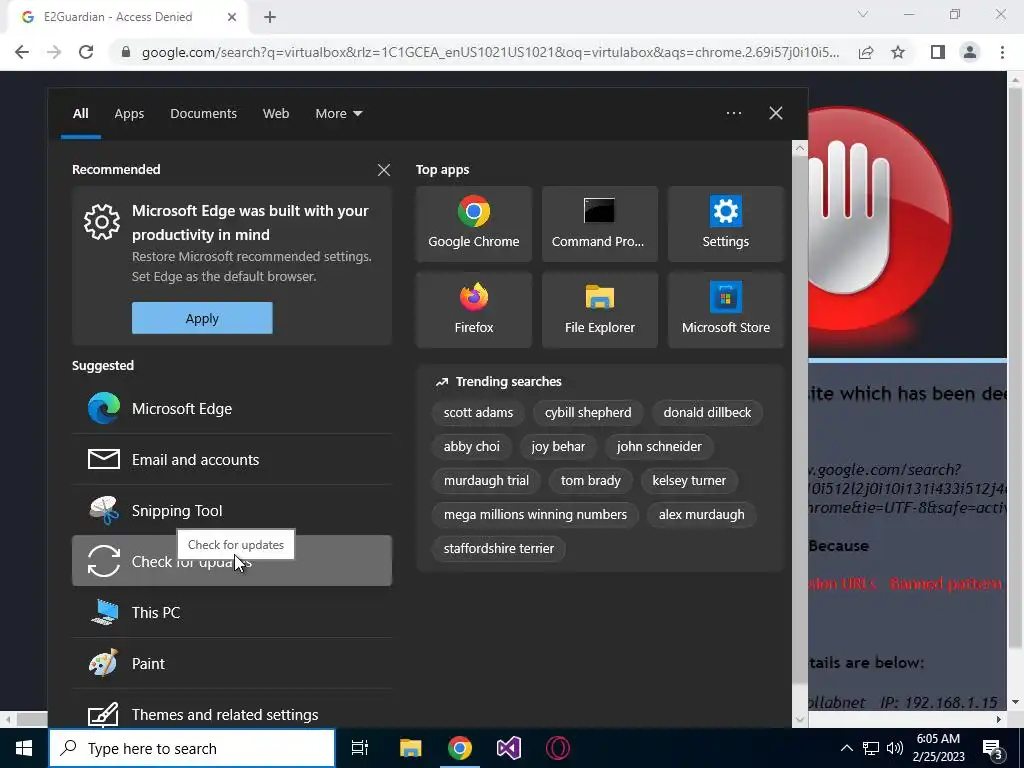1024x768 pixels.
Task: Open Visual Studio from the taskbar
Action: (x=509, y=748)
